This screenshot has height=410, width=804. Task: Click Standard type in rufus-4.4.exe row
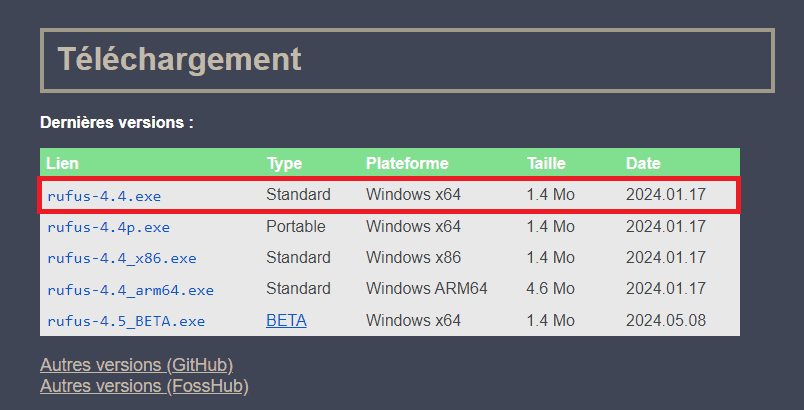click(x=298, y=194)
